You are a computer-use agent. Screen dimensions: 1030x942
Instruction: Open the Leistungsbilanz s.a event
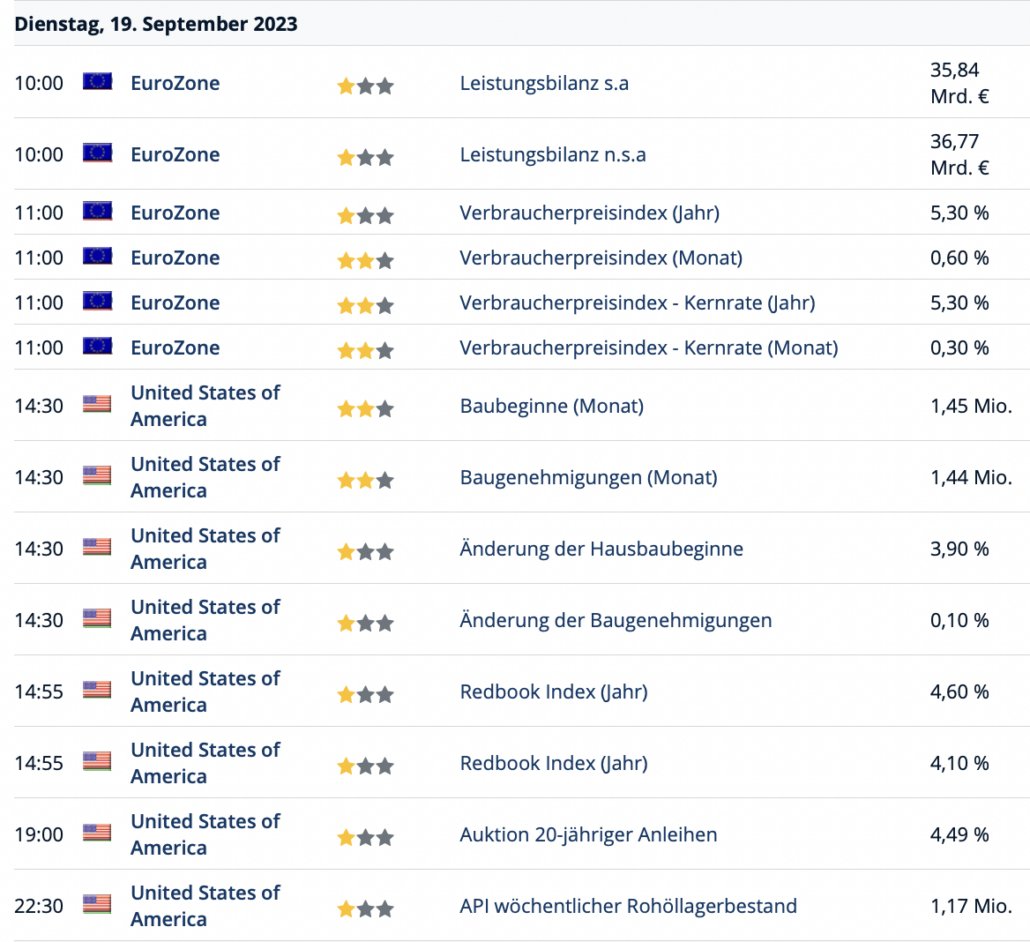pos(544,83)
